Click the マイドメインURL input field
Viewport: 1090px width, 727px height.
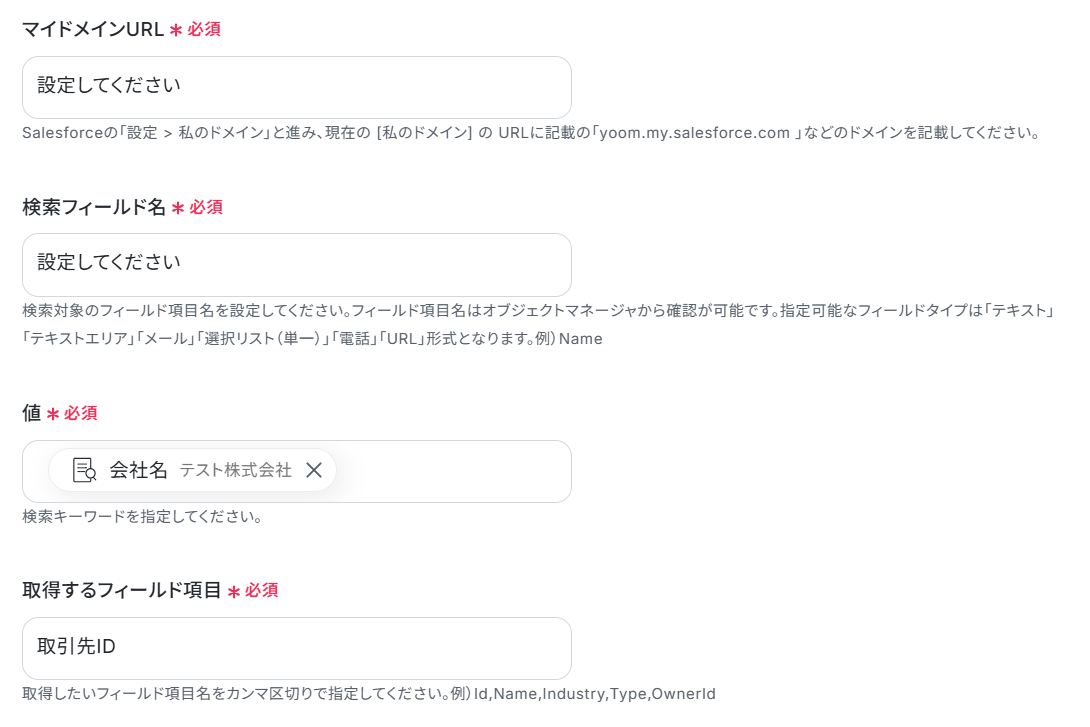click(297, 88)
